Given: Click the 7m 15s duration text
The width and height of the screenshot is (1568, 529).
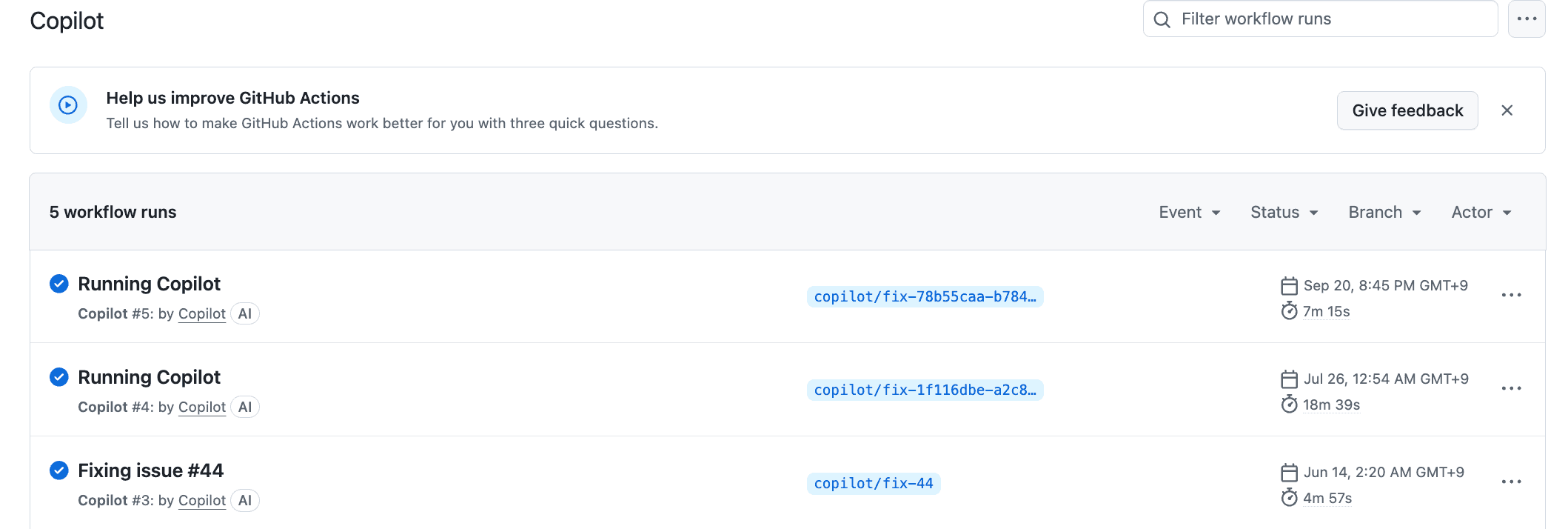Looking at the screenshot, I should [x=1327, y=311].
